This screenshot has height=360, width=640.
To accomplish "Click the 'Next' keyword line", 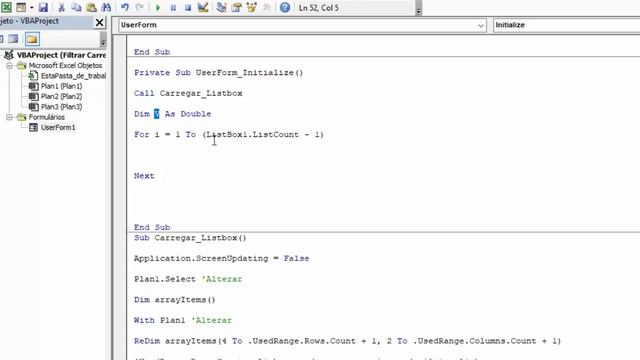I will pyautogui.click(x=144, y=176).
